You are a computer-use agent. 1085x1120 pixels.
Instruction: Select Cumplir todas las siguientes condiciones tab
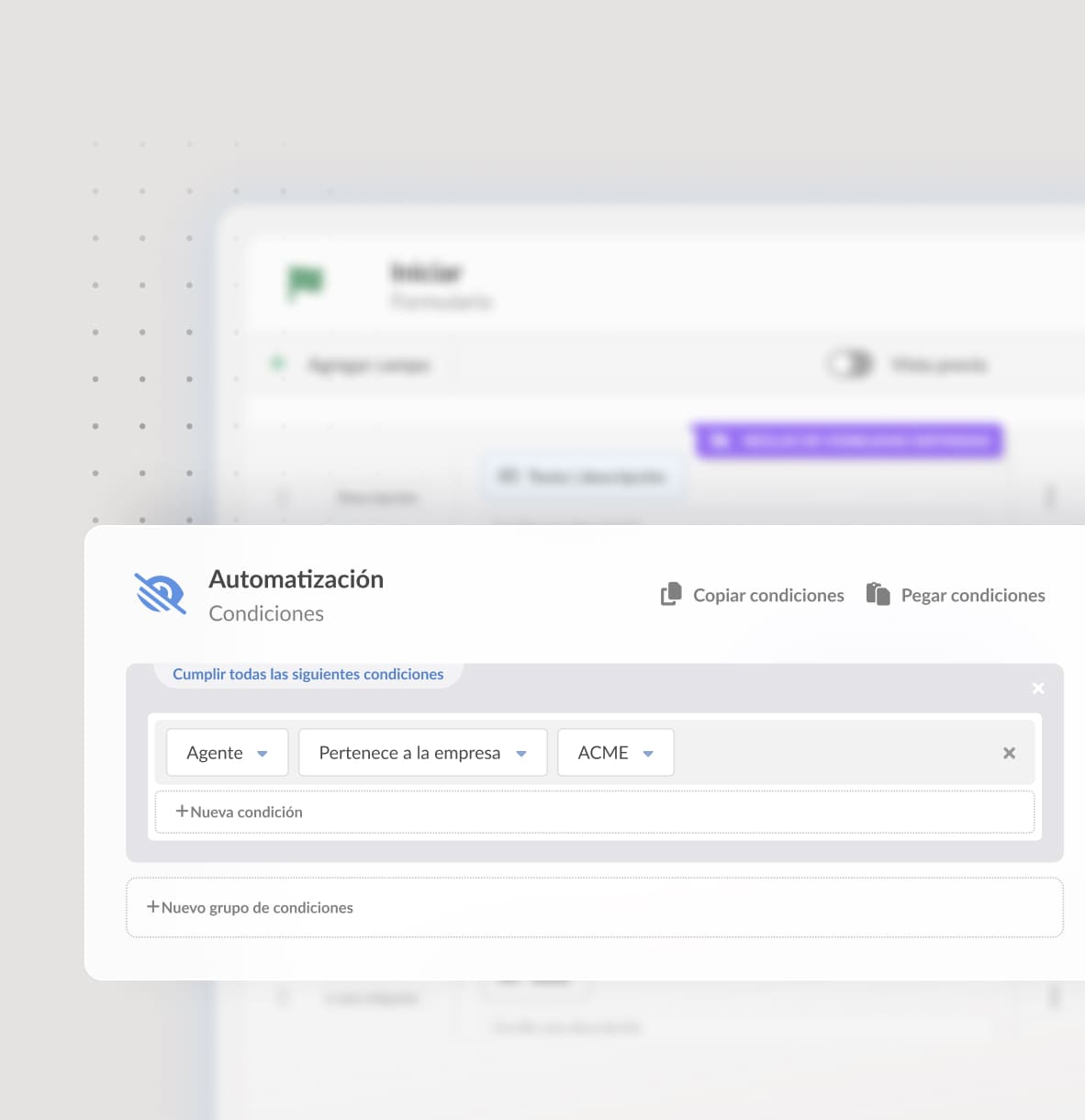coord(308,674)
